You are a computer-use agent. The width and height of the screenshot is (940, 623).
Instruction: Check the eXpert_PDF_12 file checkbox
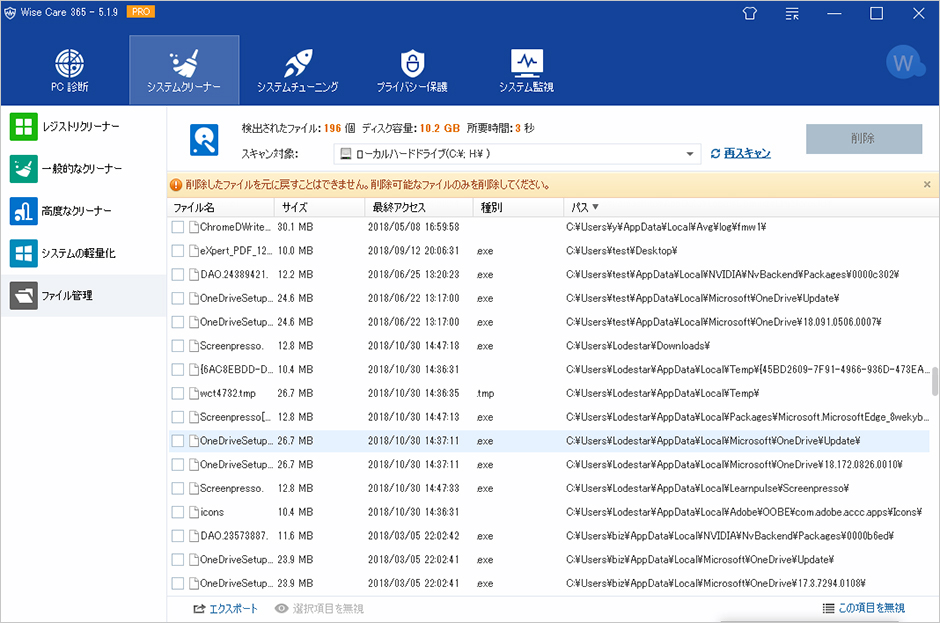(177, 251)
